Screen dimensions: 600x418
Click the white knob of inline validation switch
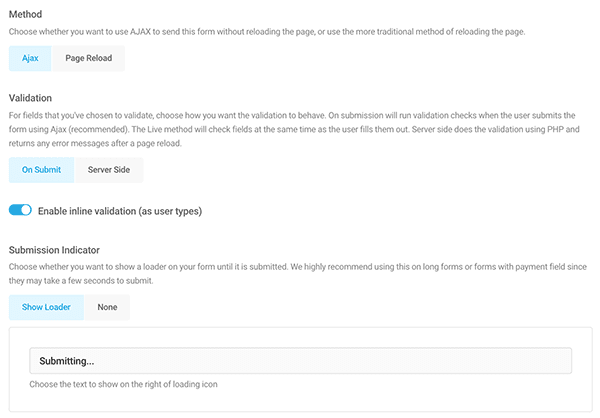click(26, 210)
